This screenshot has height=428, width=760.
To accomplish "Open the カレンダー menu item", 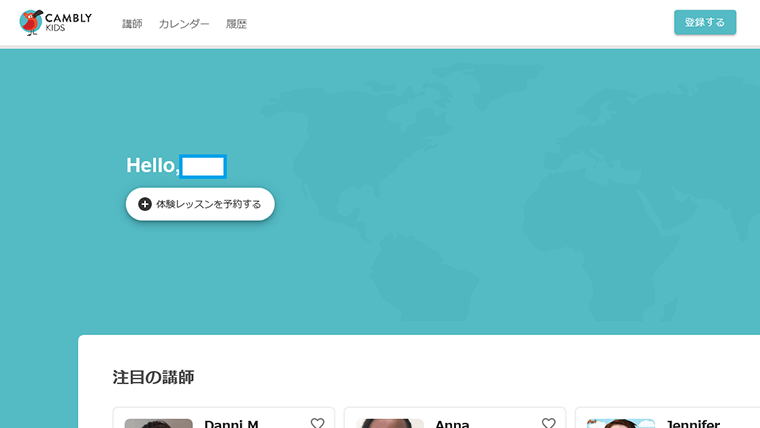I will [x=184, y=24].
